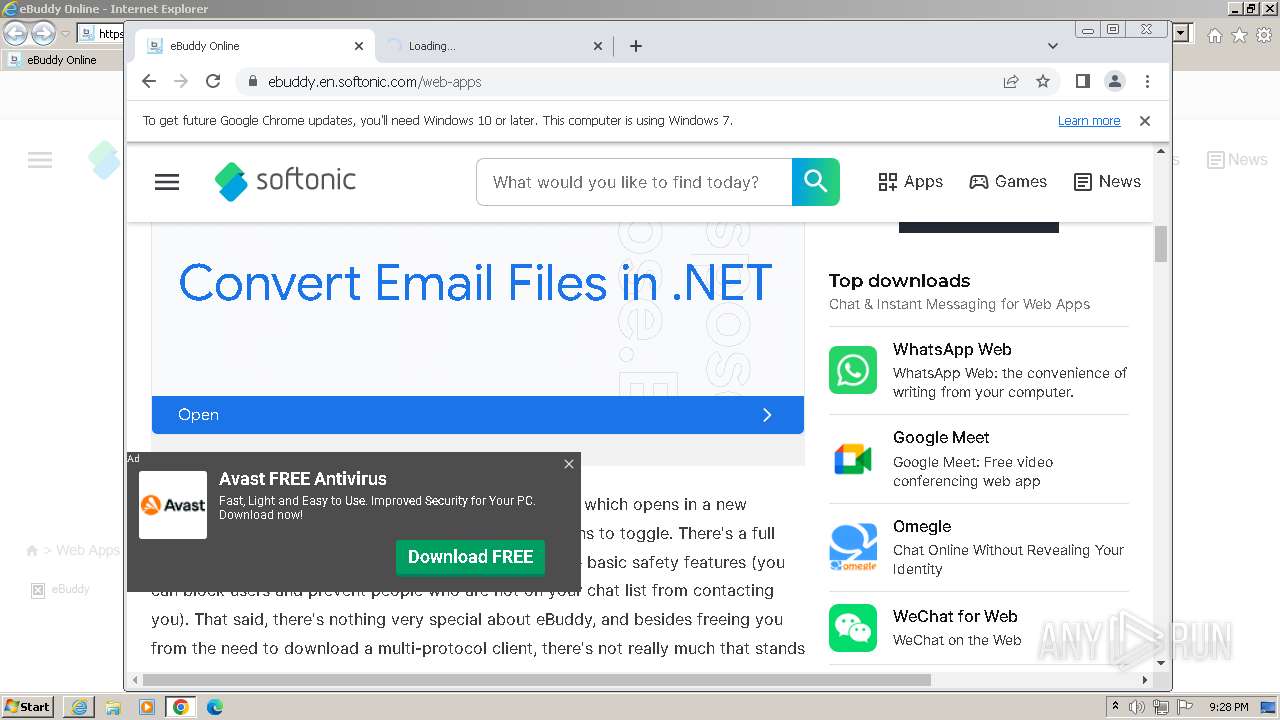Image resolution: width=1280 pixels, height=720 pixels.
Task: Click Chrome back arrow button
Action: [149, 81]
